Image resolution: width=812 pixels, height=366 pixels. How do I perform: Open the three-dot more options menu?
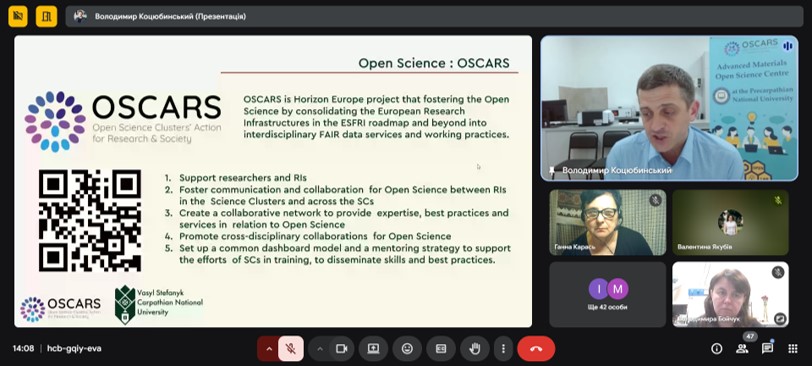coord(503,349)
